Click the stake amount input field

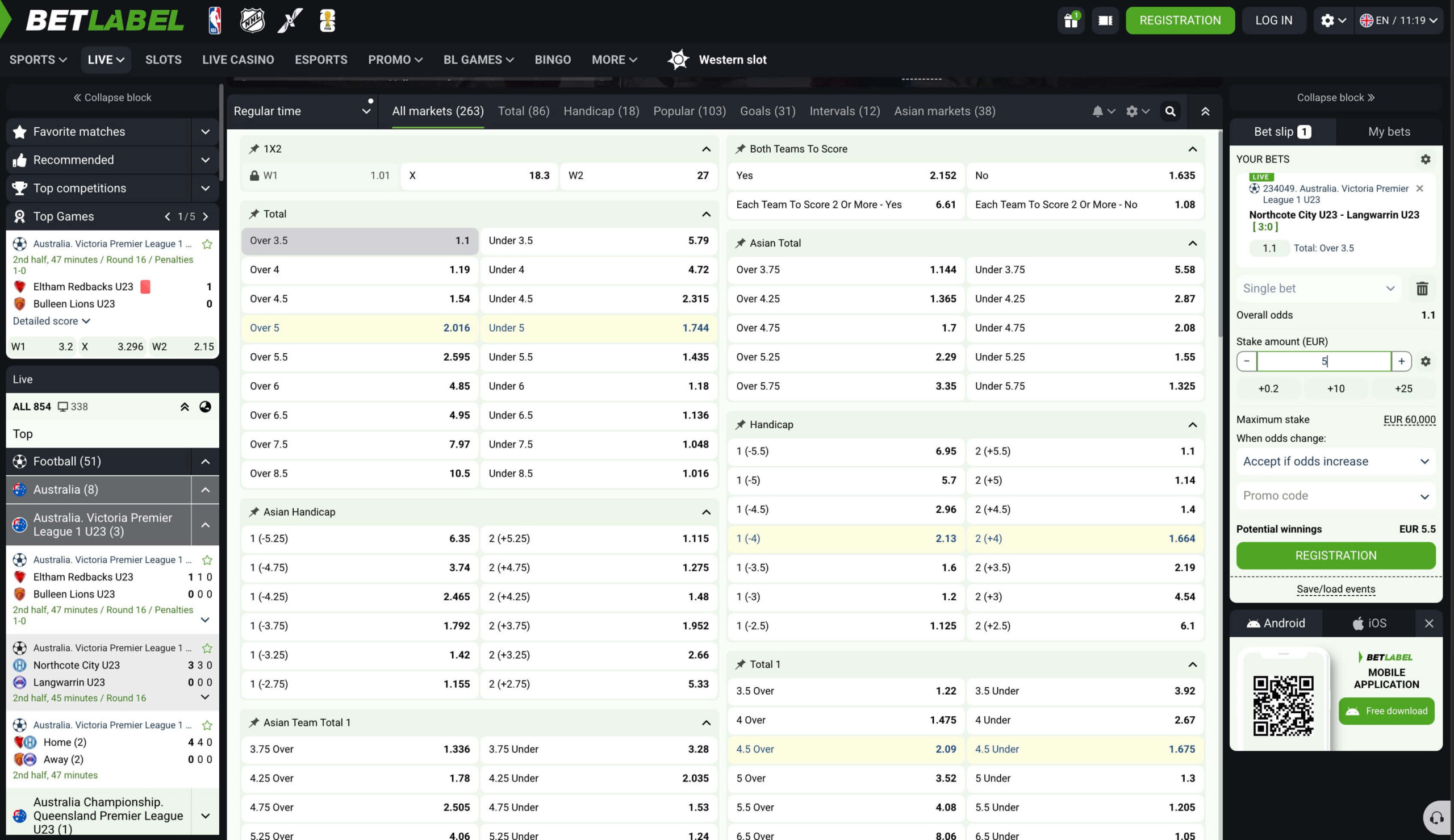pyautogui.click(x=1324, y=362)
